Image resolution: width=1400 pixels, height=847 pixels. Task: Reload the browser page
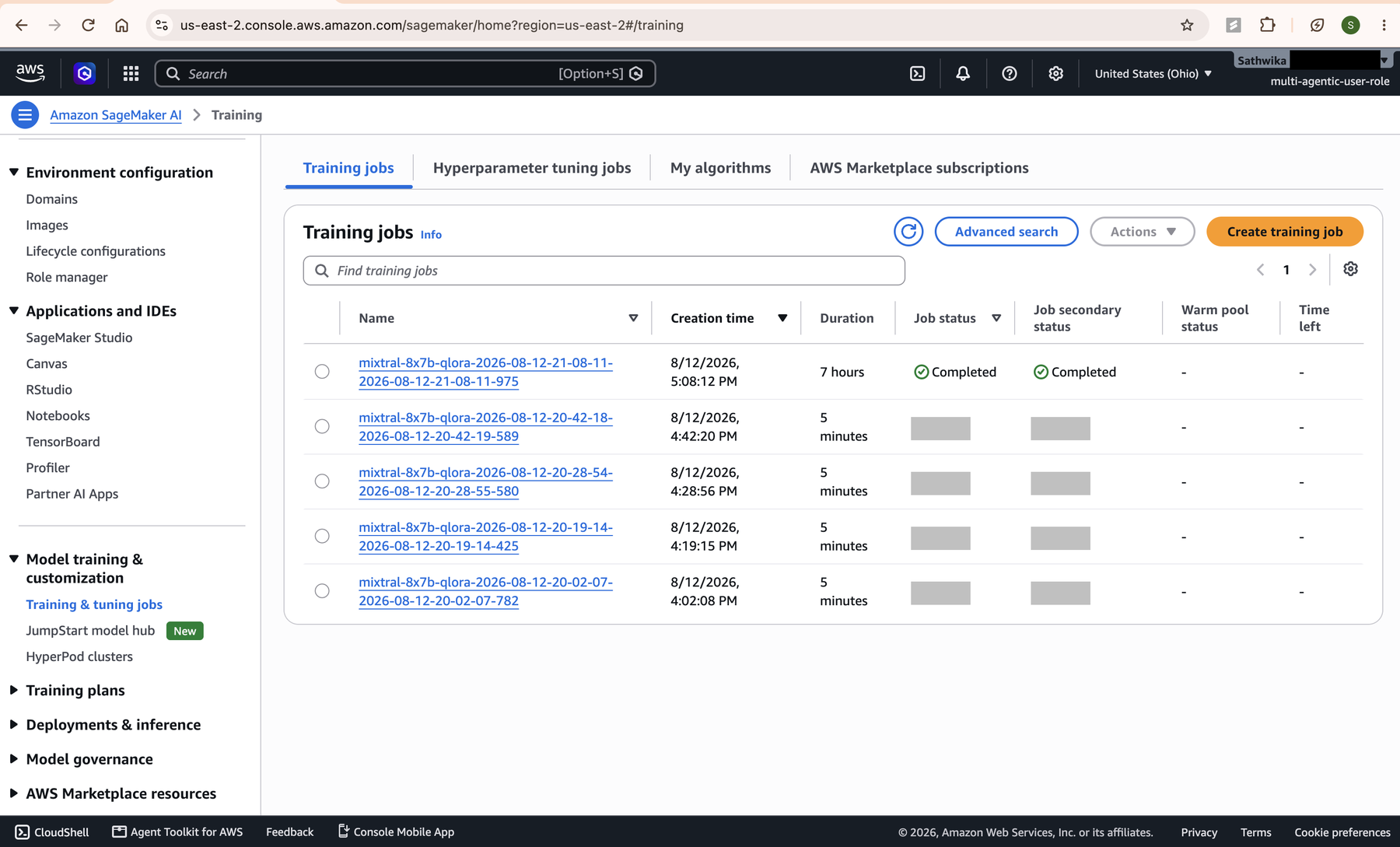[88, 25]
